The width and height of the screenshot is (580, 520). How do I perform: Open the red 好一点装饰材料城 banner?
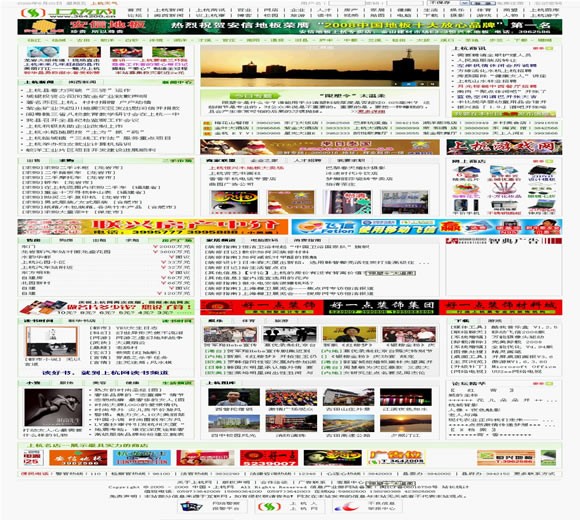click(501, 307)
